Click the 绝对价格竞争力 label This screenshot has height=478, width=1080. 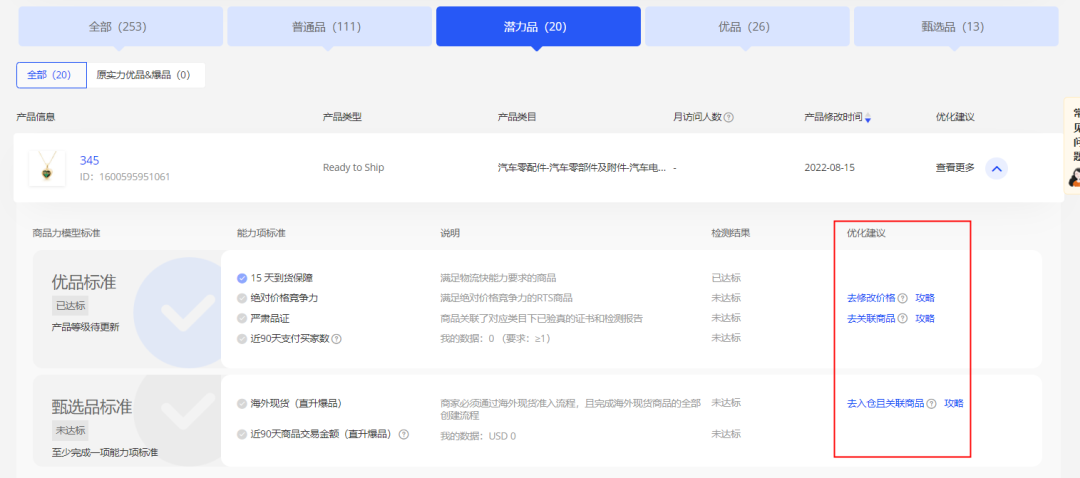284,298
